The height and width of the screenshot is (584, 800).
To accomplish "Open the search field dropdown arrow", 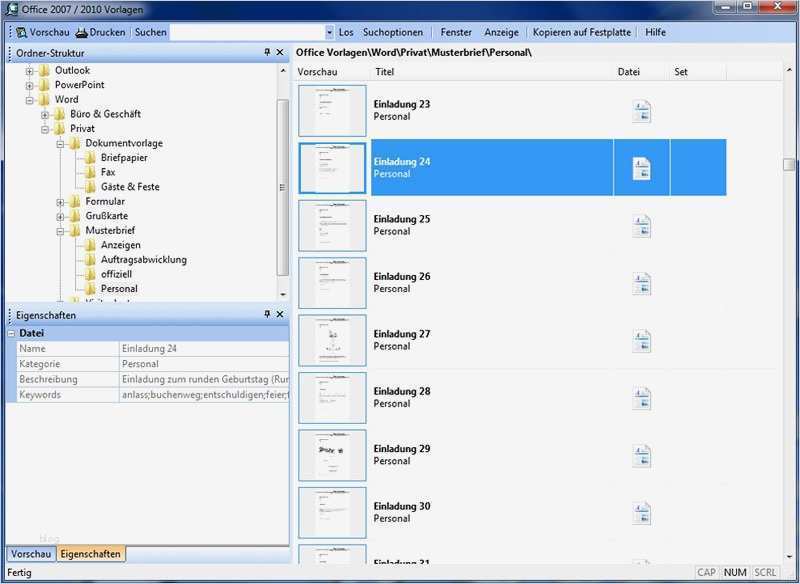I will [x=329, y=32].
